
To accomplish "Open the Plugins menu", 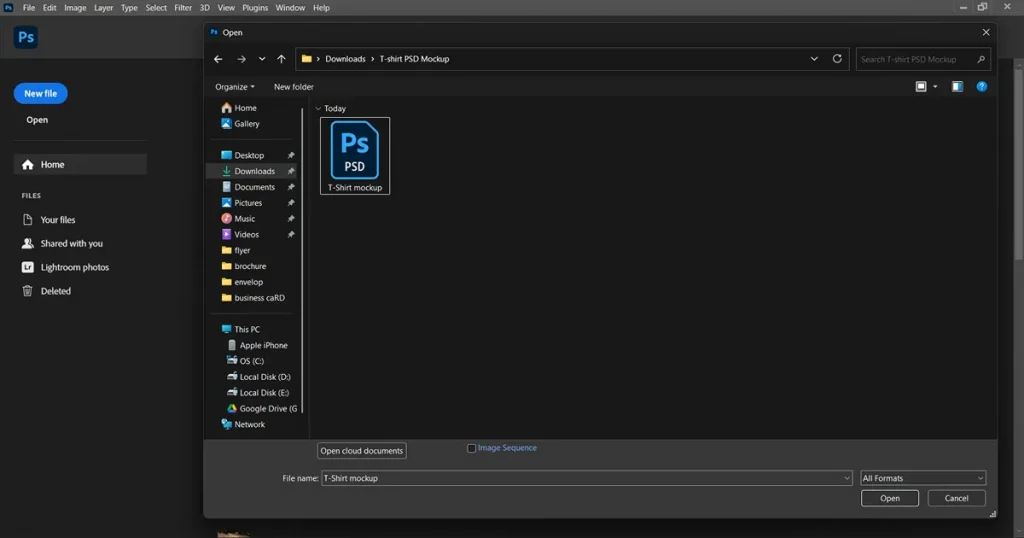I will click(255, 8).
